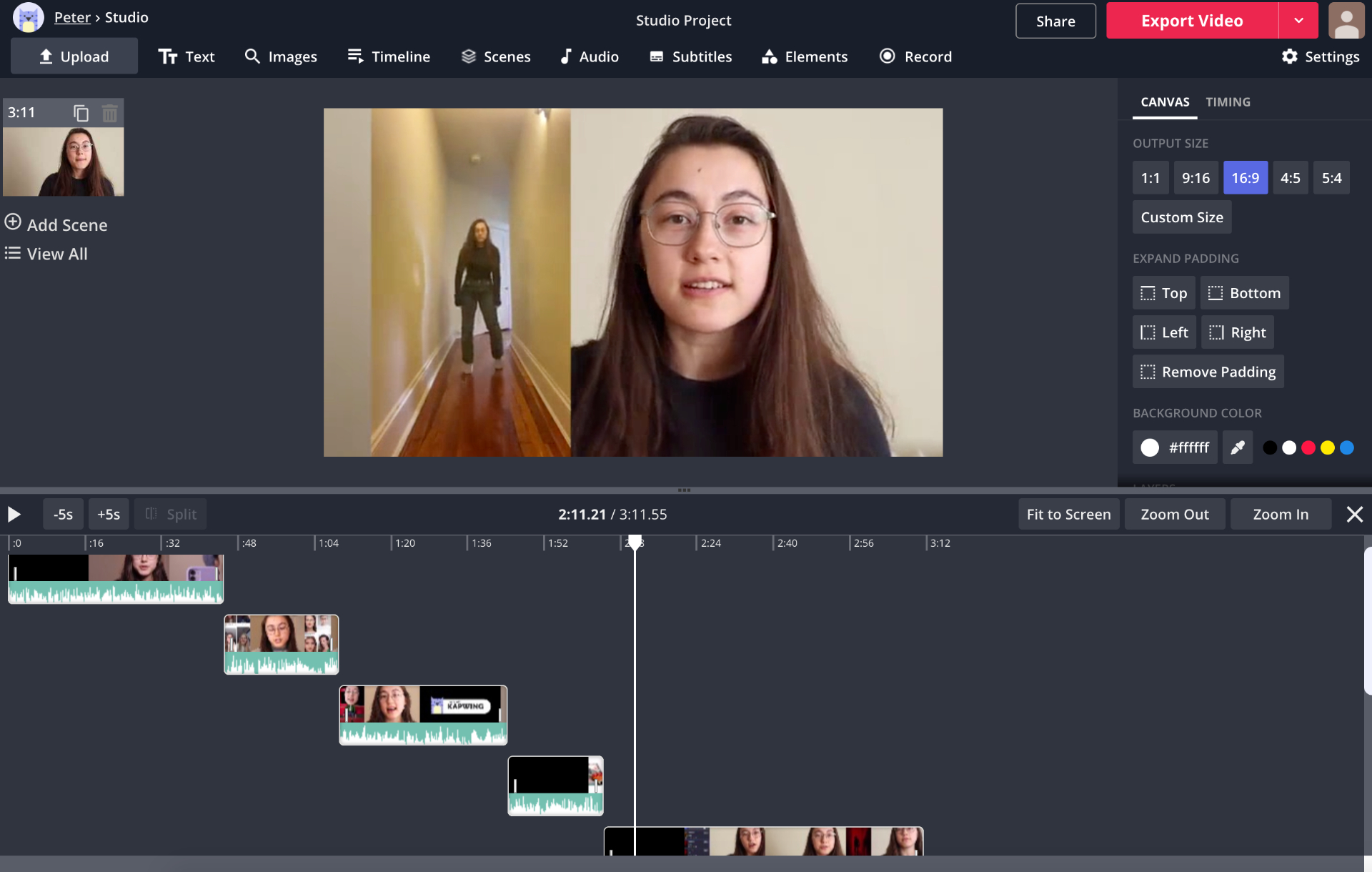Select 5:4 output size
This screenshot has height=872, width=1372.
coord(1331,178)
